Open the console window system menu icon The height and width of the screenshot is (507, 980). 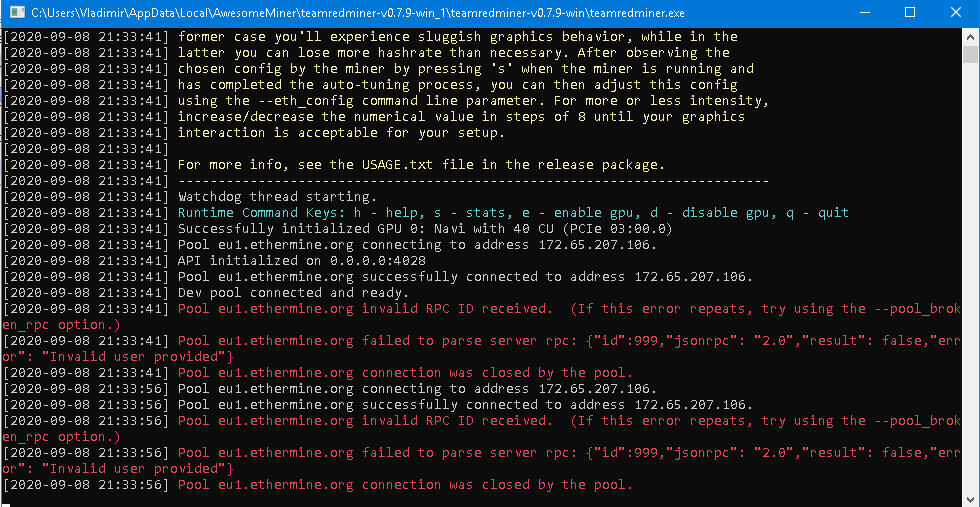click(x=18, y=12)
